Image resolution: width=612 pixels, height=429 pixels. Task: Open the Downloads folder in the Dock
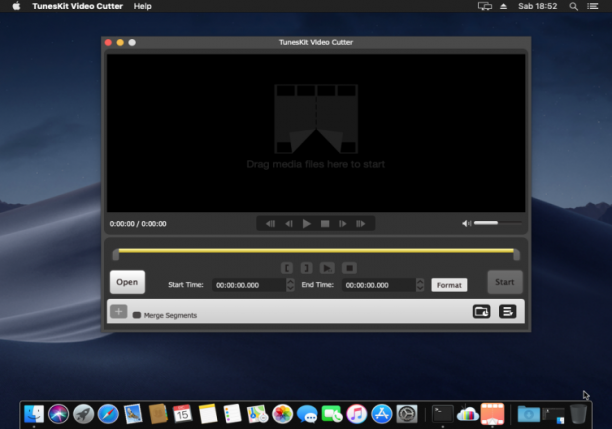[x=528, y=414]
